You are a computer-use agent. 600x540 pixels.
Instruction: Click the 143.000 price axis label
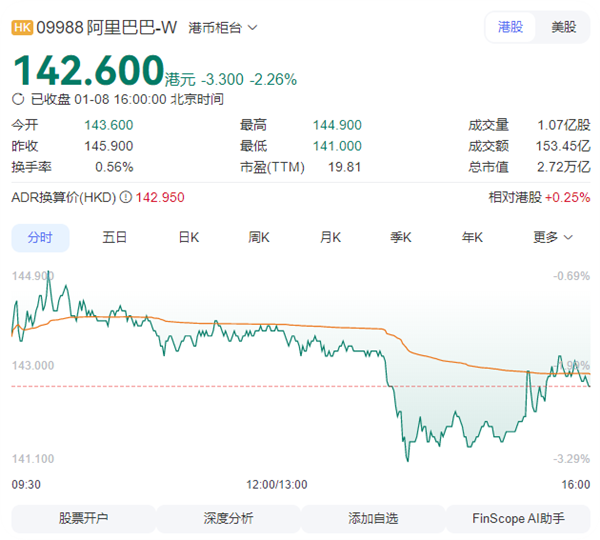point(33,365)
